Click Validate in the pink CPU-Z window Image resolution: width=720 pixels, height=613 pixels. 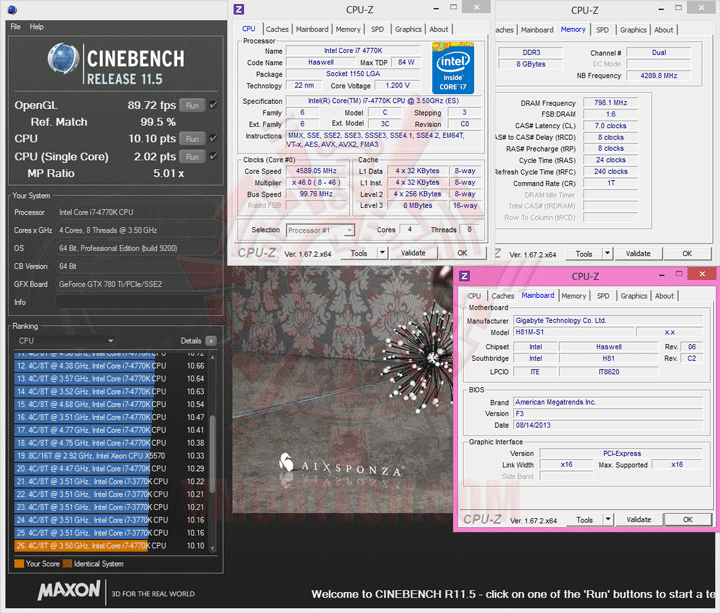tap(639, 520)
